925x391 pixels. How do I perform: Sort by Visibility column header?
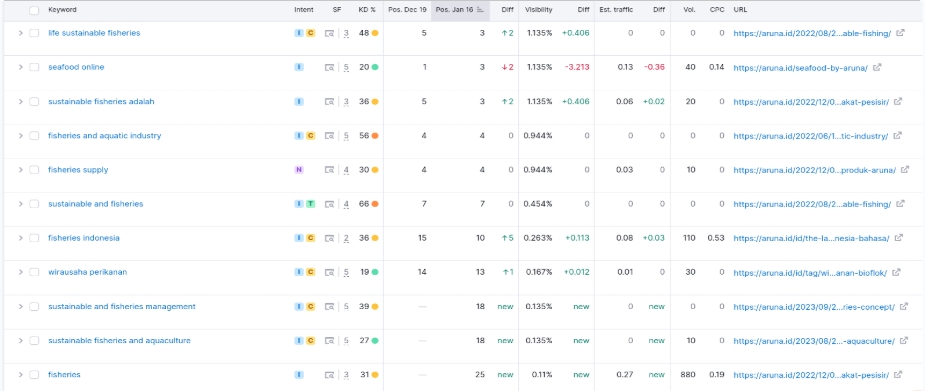click(x=539, y=10)
